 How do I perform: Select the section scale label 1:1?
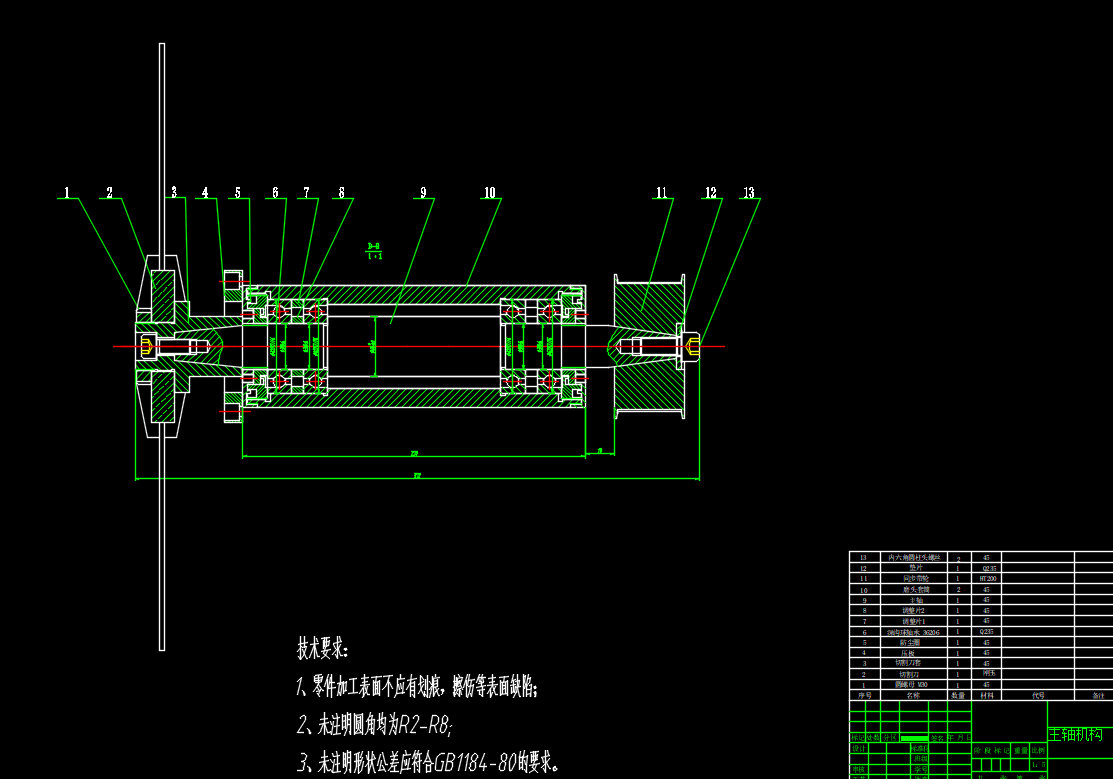[375, 256]
